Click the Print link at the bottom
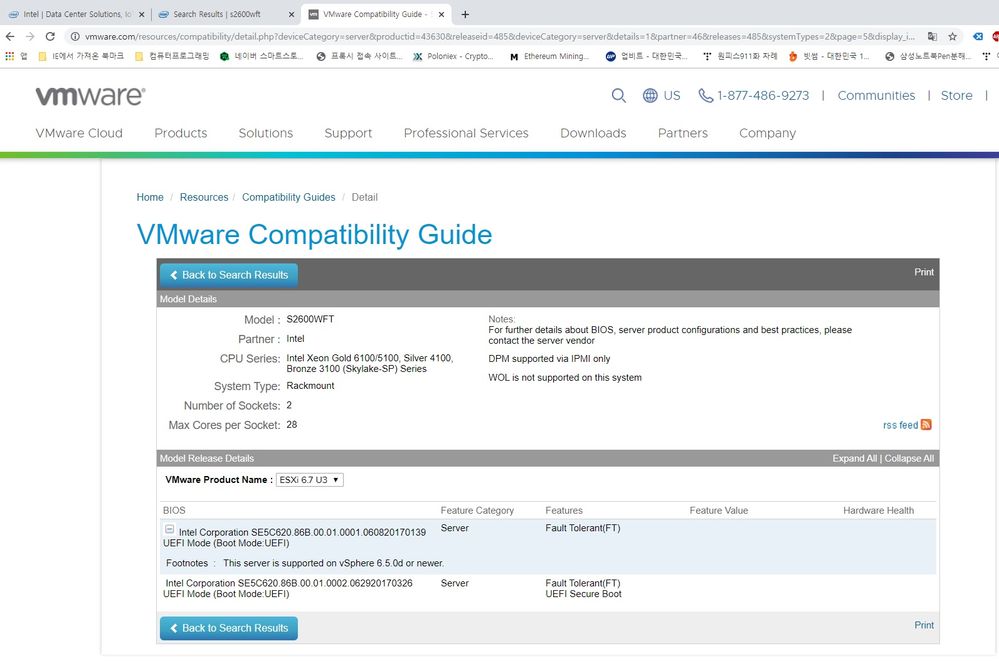 click(x=924, y=625)
